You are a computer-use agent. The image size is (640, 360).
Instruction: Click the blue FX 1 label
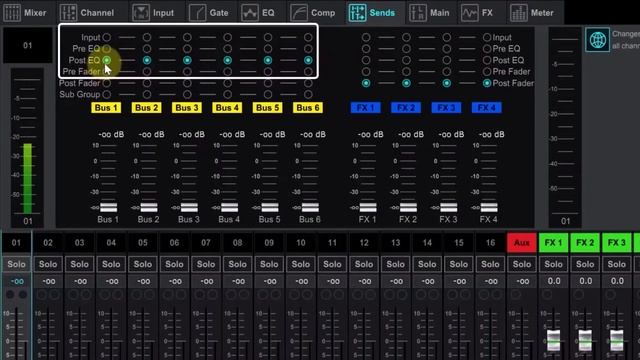click(366, 108)
